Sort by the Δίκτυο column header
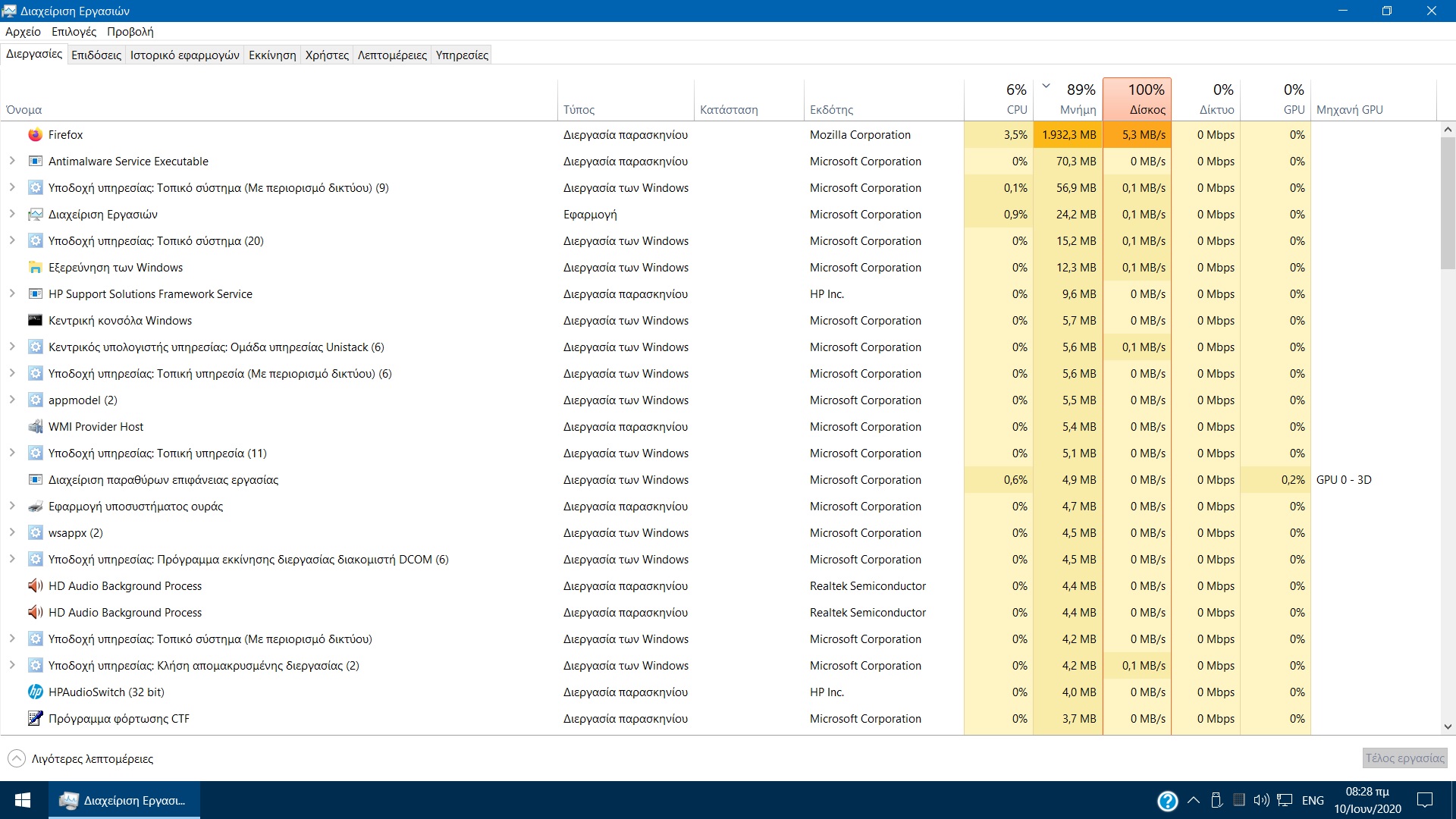This screenshot has width=1456, height=819. [1207, 99]
